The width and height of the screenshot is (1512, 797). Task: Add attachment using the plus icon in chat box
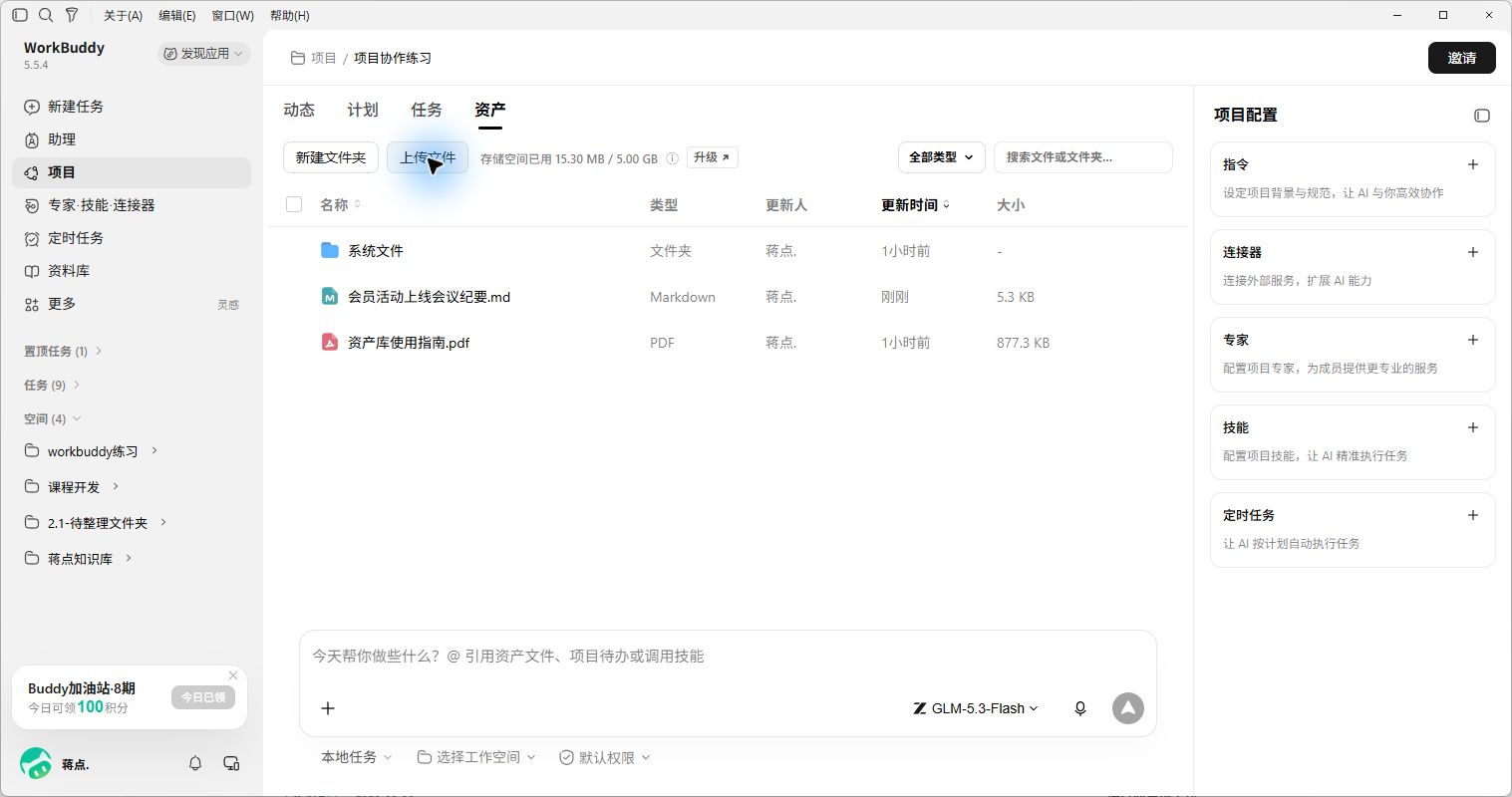coord(328,708)
